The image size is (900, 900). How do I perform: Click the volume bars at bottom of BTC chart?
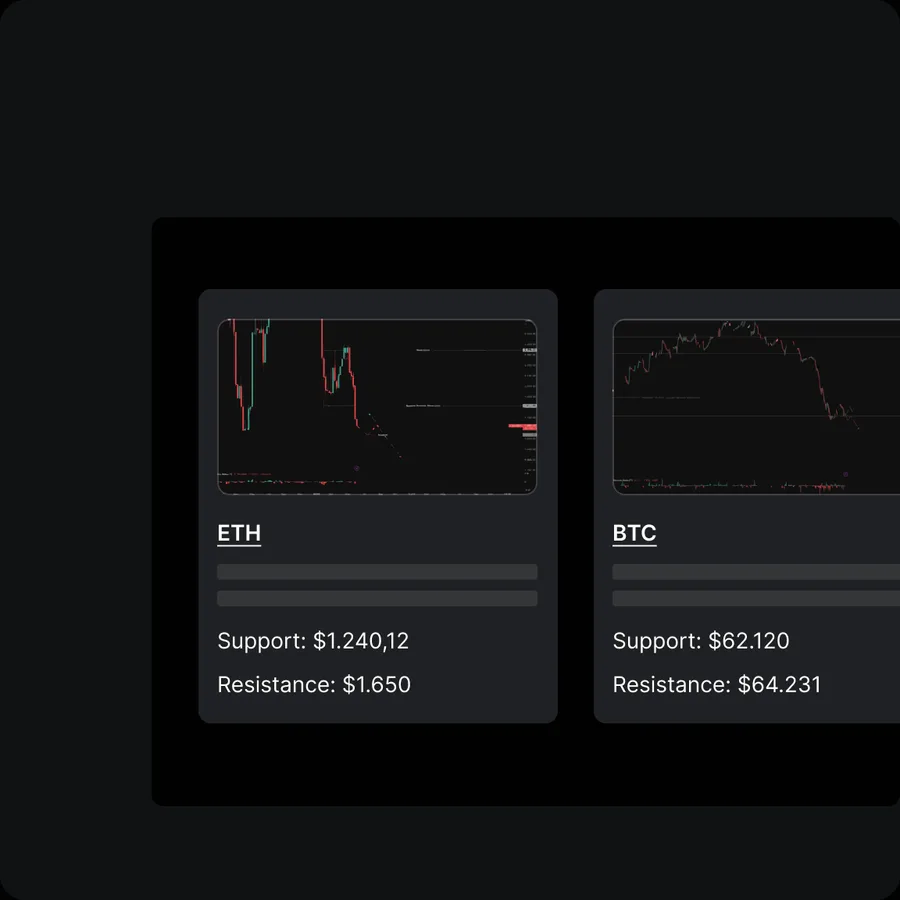(733, 487)
